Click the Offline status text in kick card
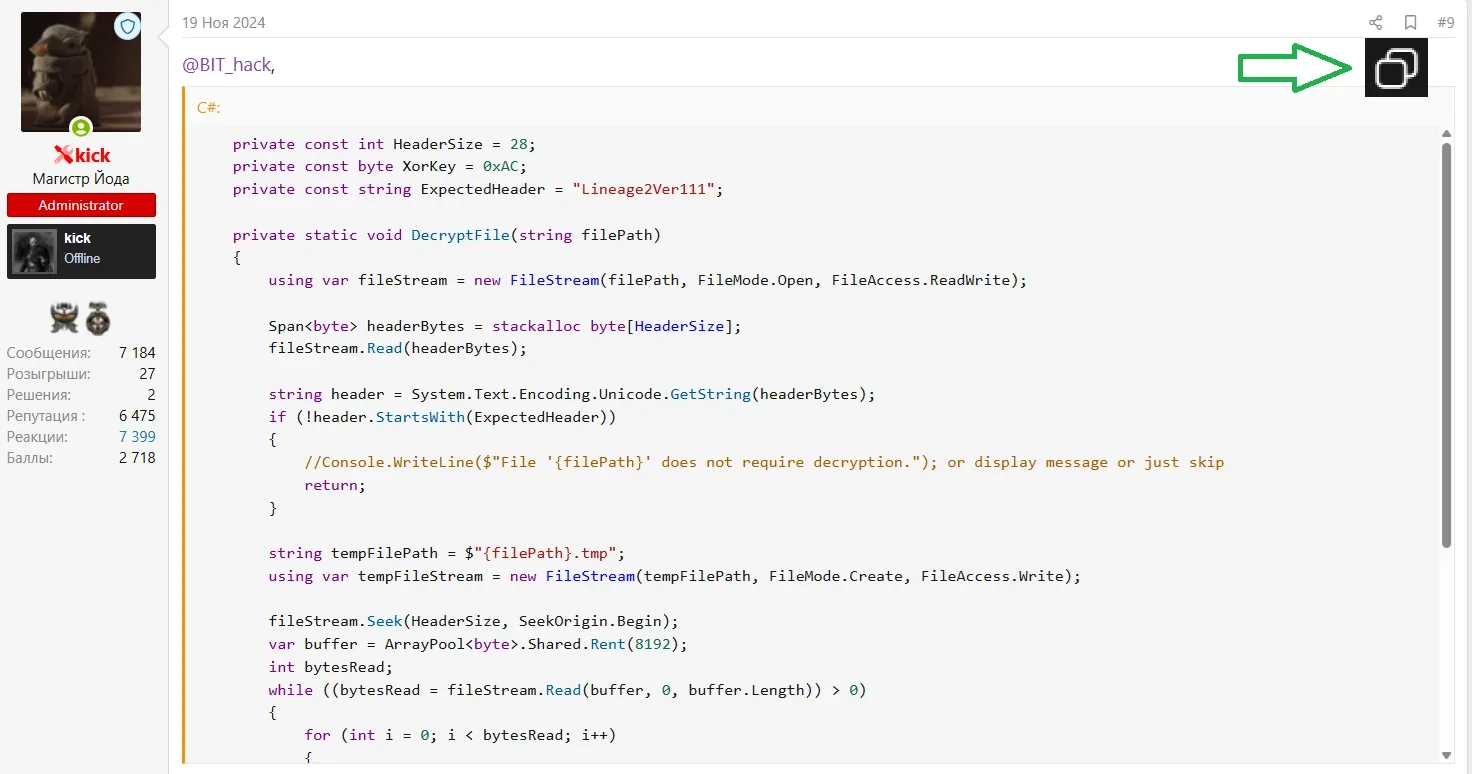 click(82, 258)
